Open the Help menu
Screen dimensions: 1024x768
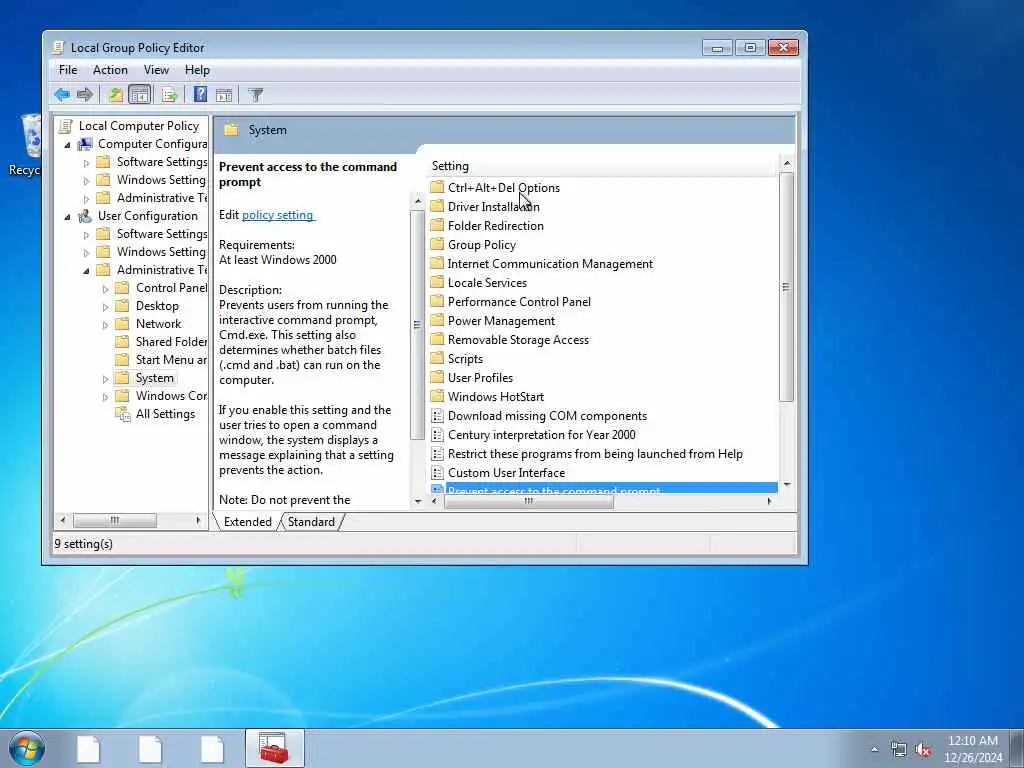[x=197, y=70]
